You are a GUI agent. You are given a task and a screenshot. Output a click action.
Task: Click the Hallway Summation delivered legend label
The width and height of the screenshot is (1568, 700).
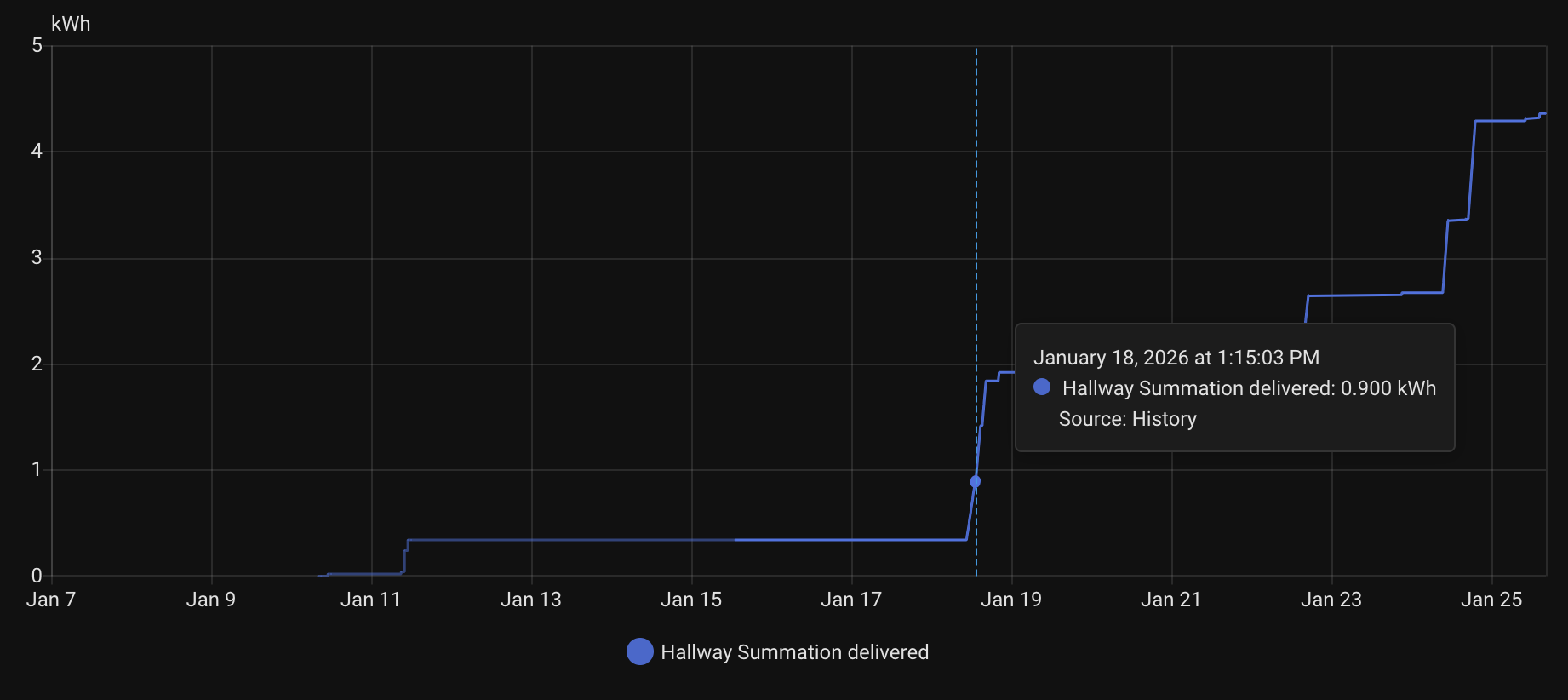[x=794, y=652]
